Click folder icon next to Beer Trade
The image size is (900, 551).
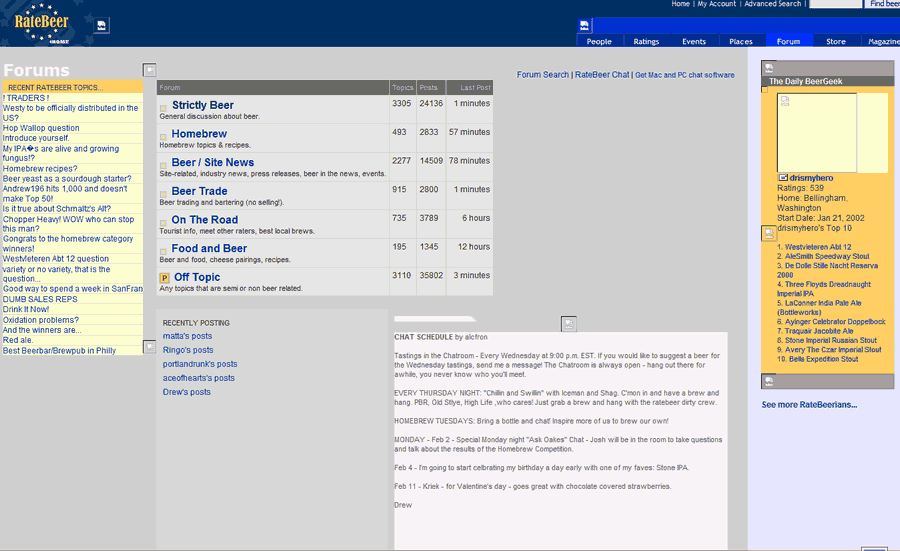[x=164, y=194]
